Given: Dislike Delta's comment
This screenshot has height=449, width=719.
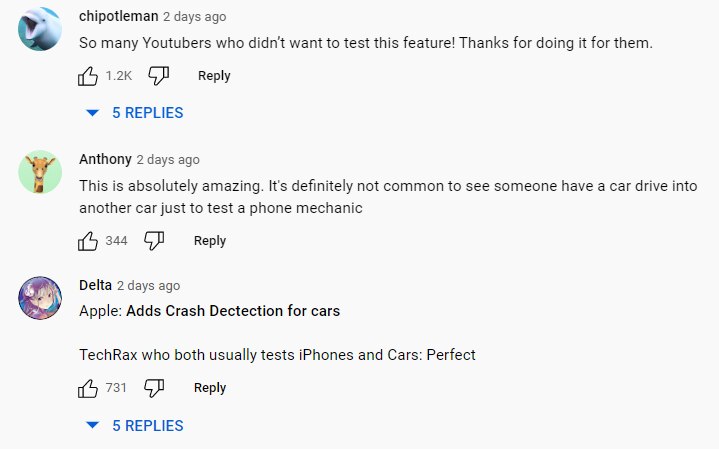Looking at the screenshot, I should (x=154, y=387).
